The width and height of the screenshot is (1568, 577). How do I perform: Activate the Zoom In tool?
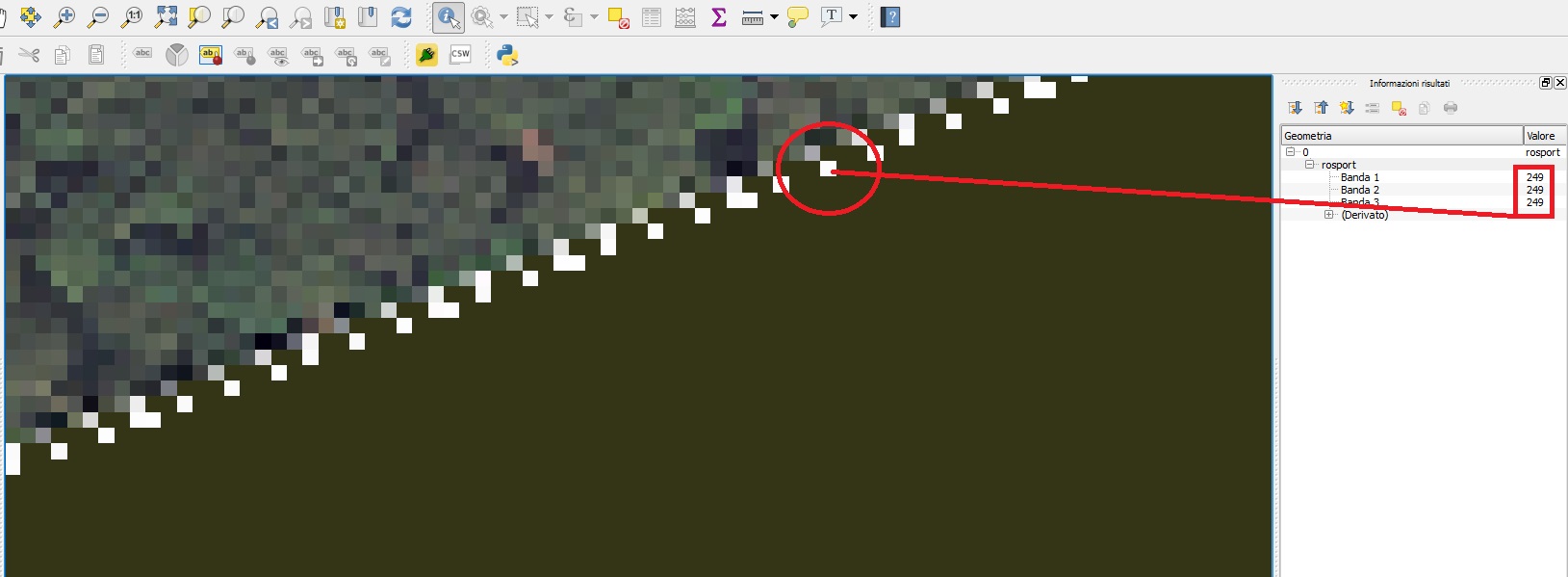click(x=64, y=16)
